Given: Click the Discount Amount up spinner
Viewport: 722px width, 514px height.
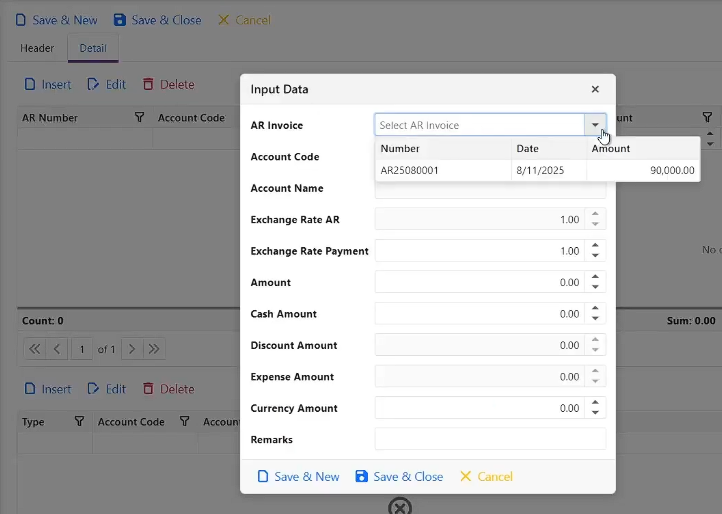Looking at the screenshot, I should [x=595, y=340].
